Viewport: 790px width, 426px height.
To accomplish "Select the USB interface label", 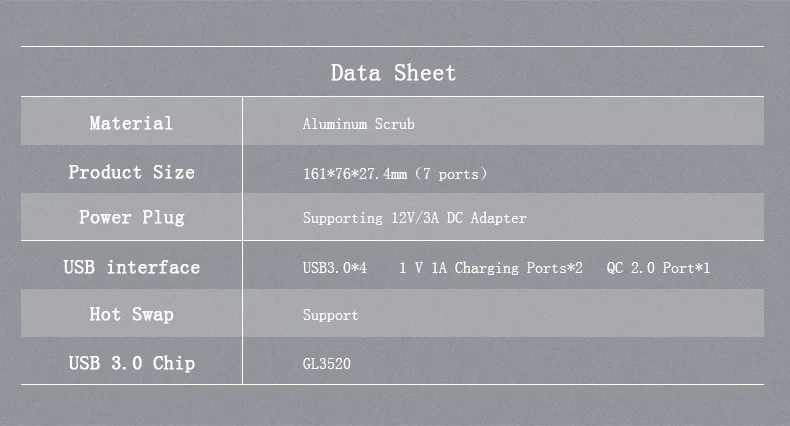I will coord(131,267).
